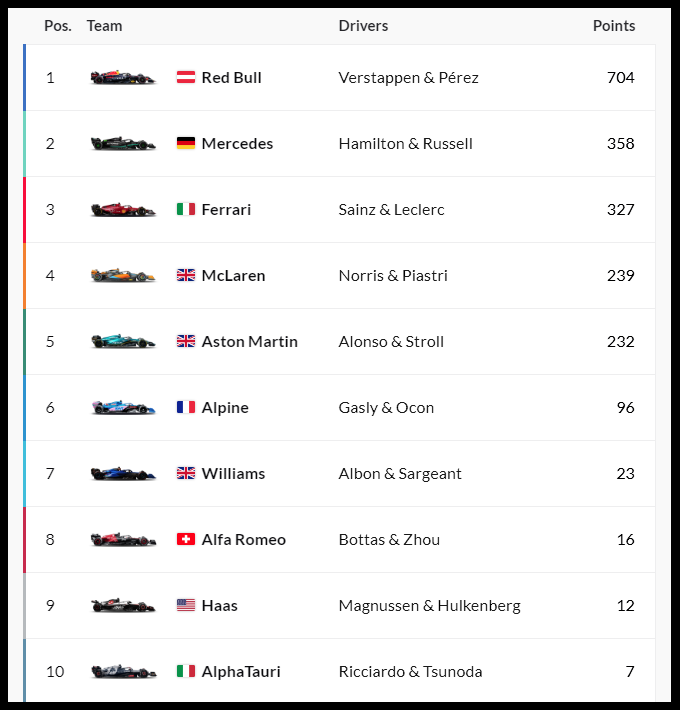Click the Williams blue car image

[x=123, y=474]
